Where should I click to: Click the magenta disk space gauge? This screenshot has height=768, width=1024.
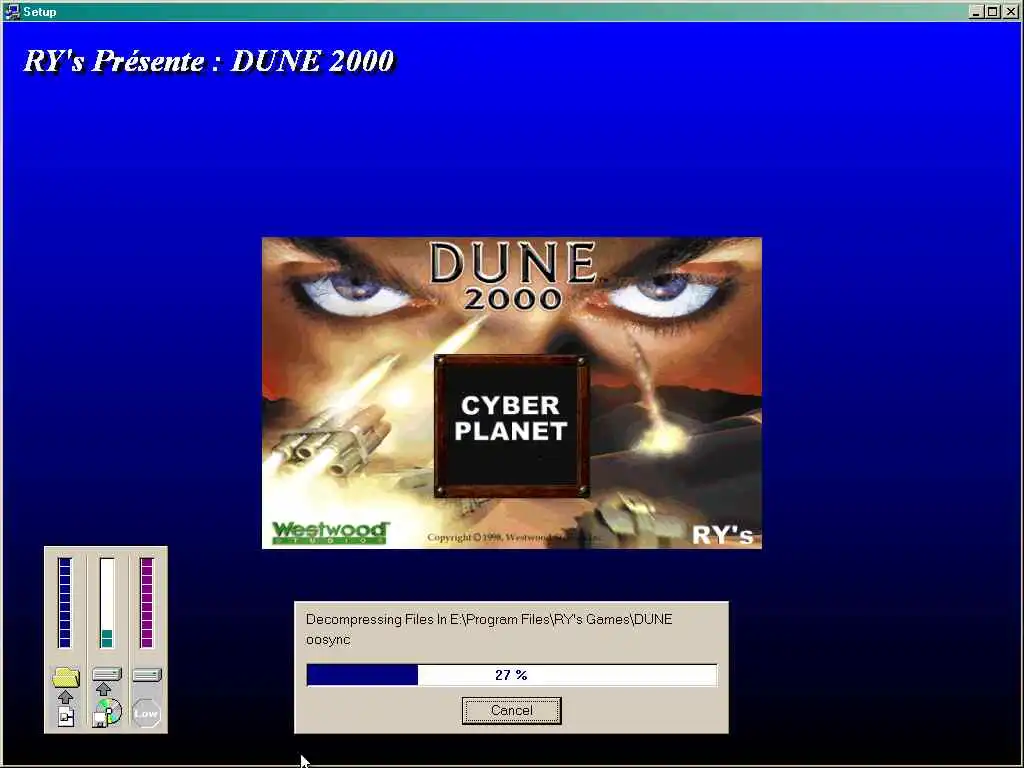pyautogui.click(x=147, y=602)
